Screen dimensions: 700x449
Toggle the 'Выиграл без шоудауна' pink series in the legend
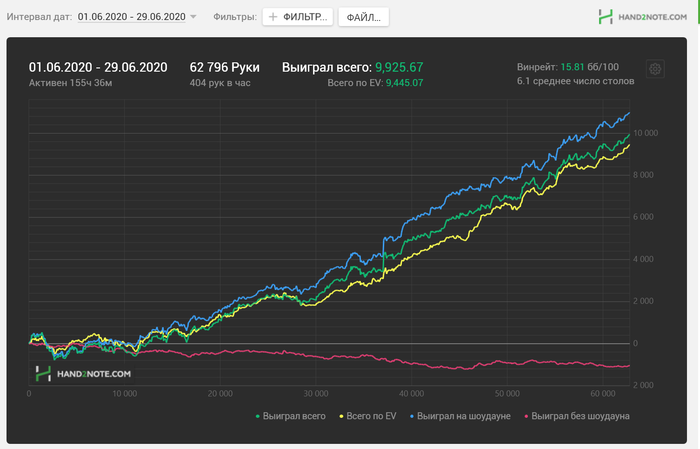(577, 416)
